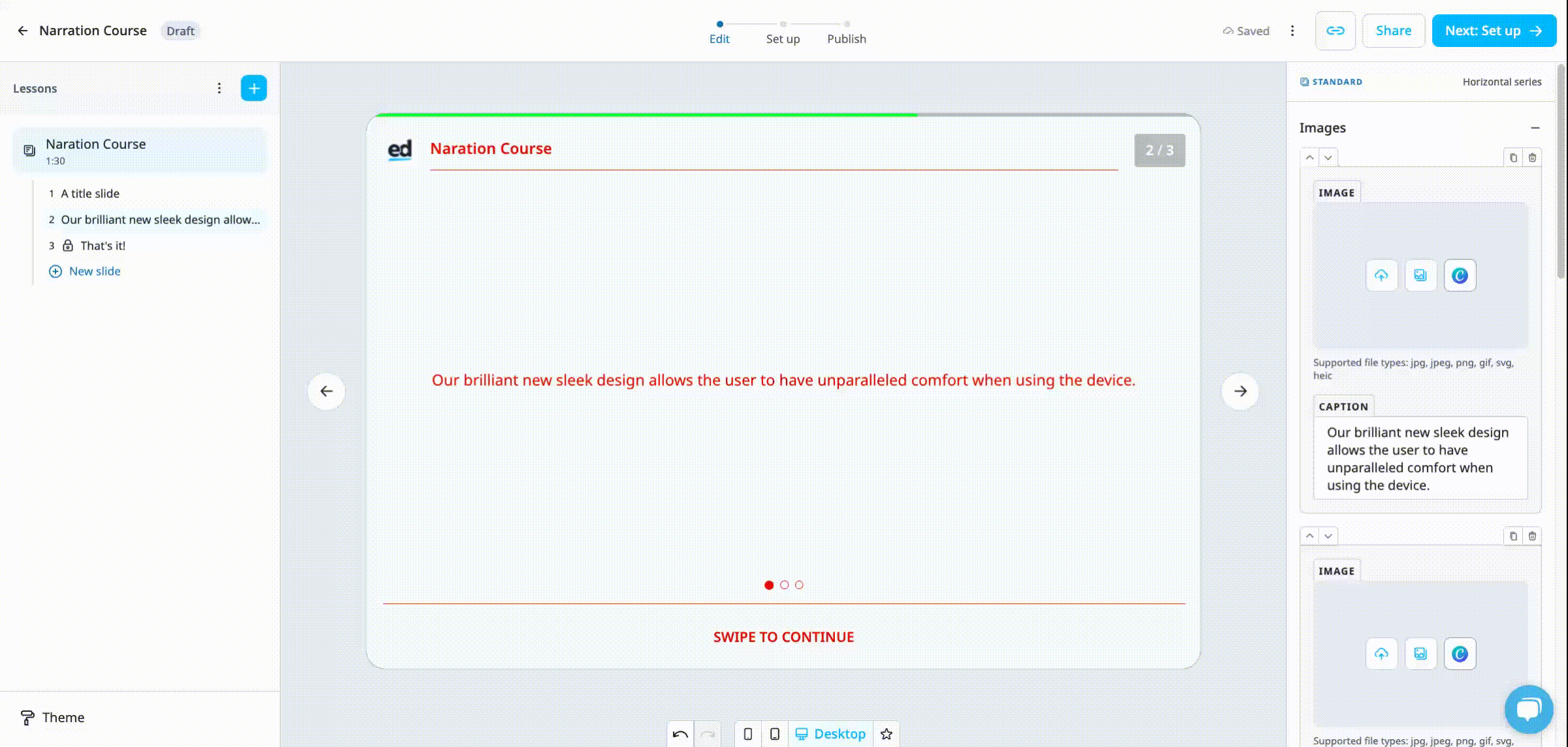This screenshot has height=747, width=1568.
Task: Move the first image item down
Action: click(1328, 157)
